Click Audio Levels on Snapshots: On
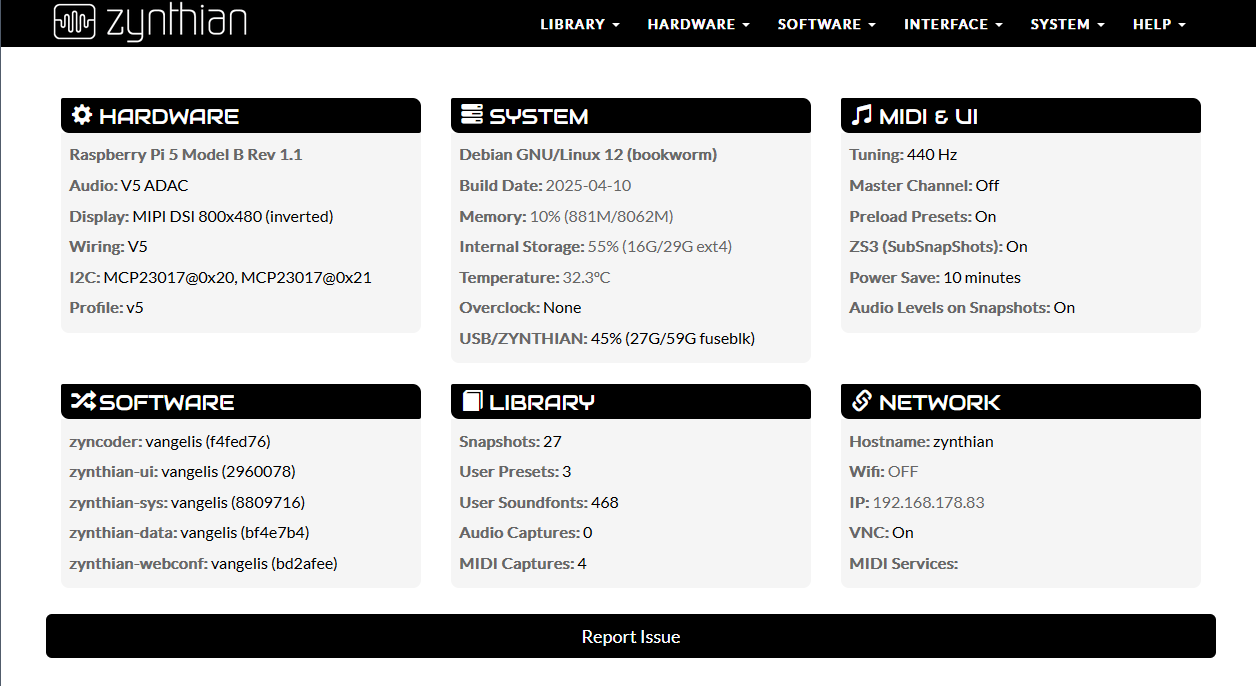1256x686 pixels. coord(962,307)
